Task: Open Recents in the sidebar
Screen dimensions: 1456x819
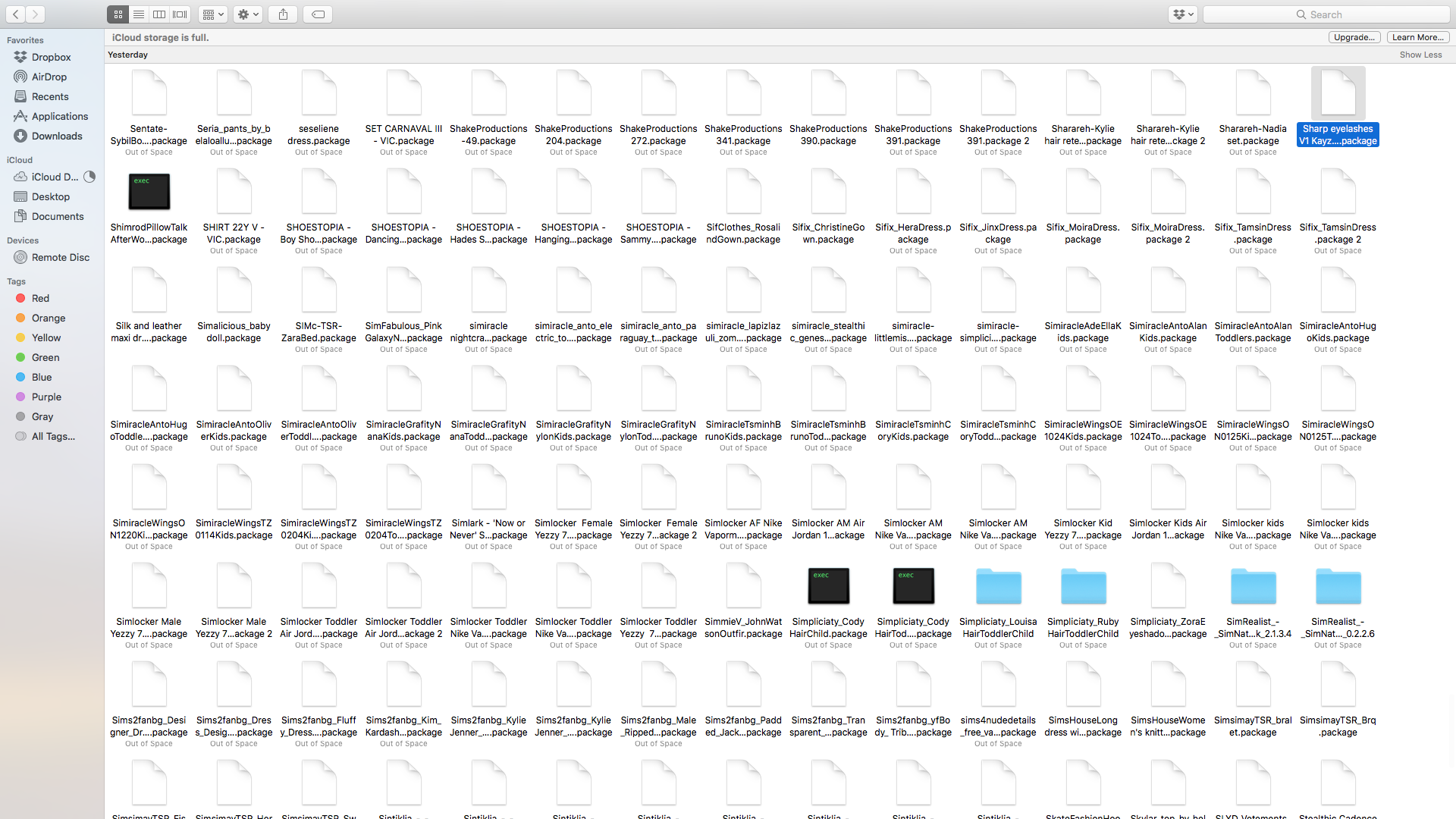Action: [x=52, y=96]
